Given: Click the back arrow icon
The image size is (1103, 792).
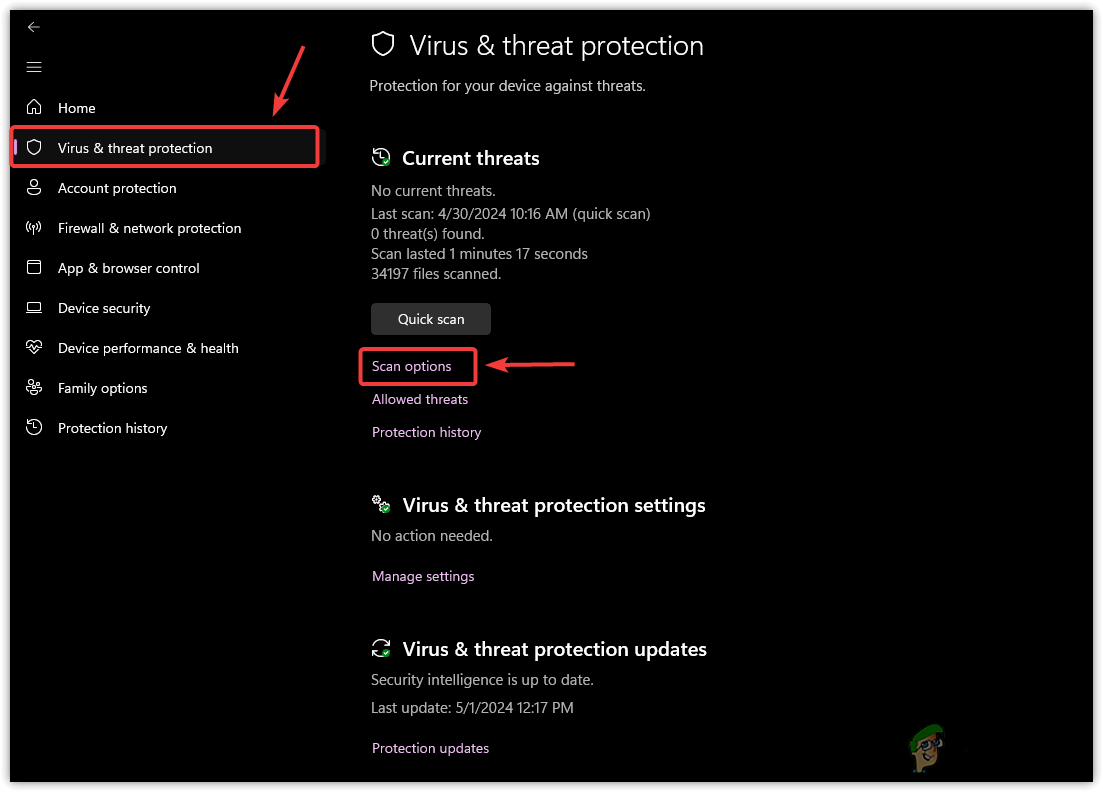Looking at the screenshot, I should coord(34,27).
